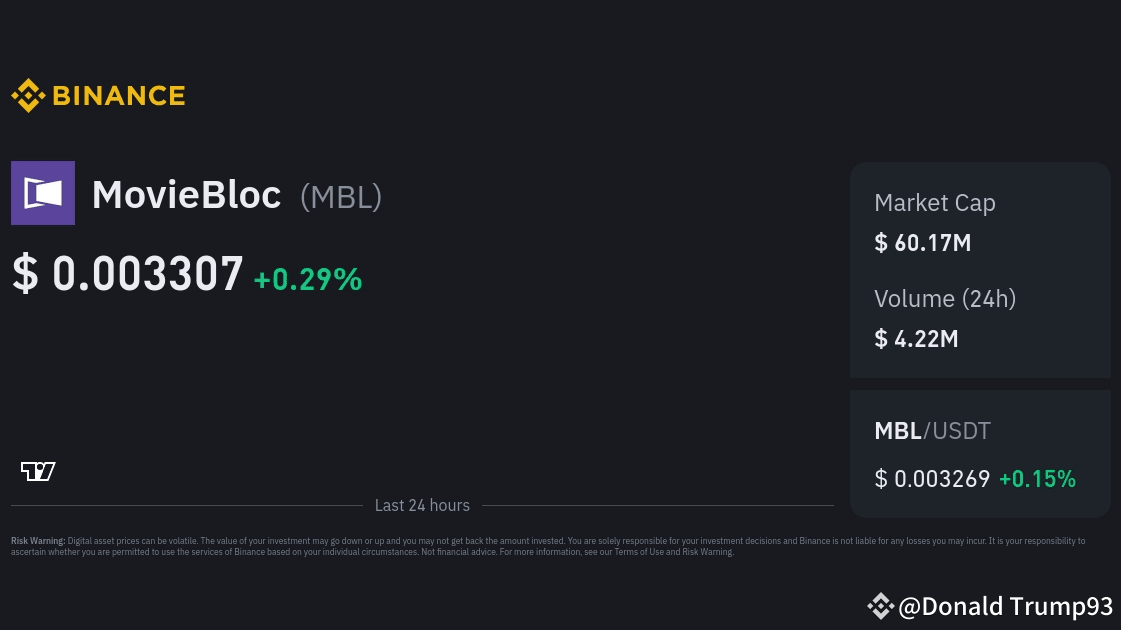Select the MovieBloc coin name

[187, 195]
